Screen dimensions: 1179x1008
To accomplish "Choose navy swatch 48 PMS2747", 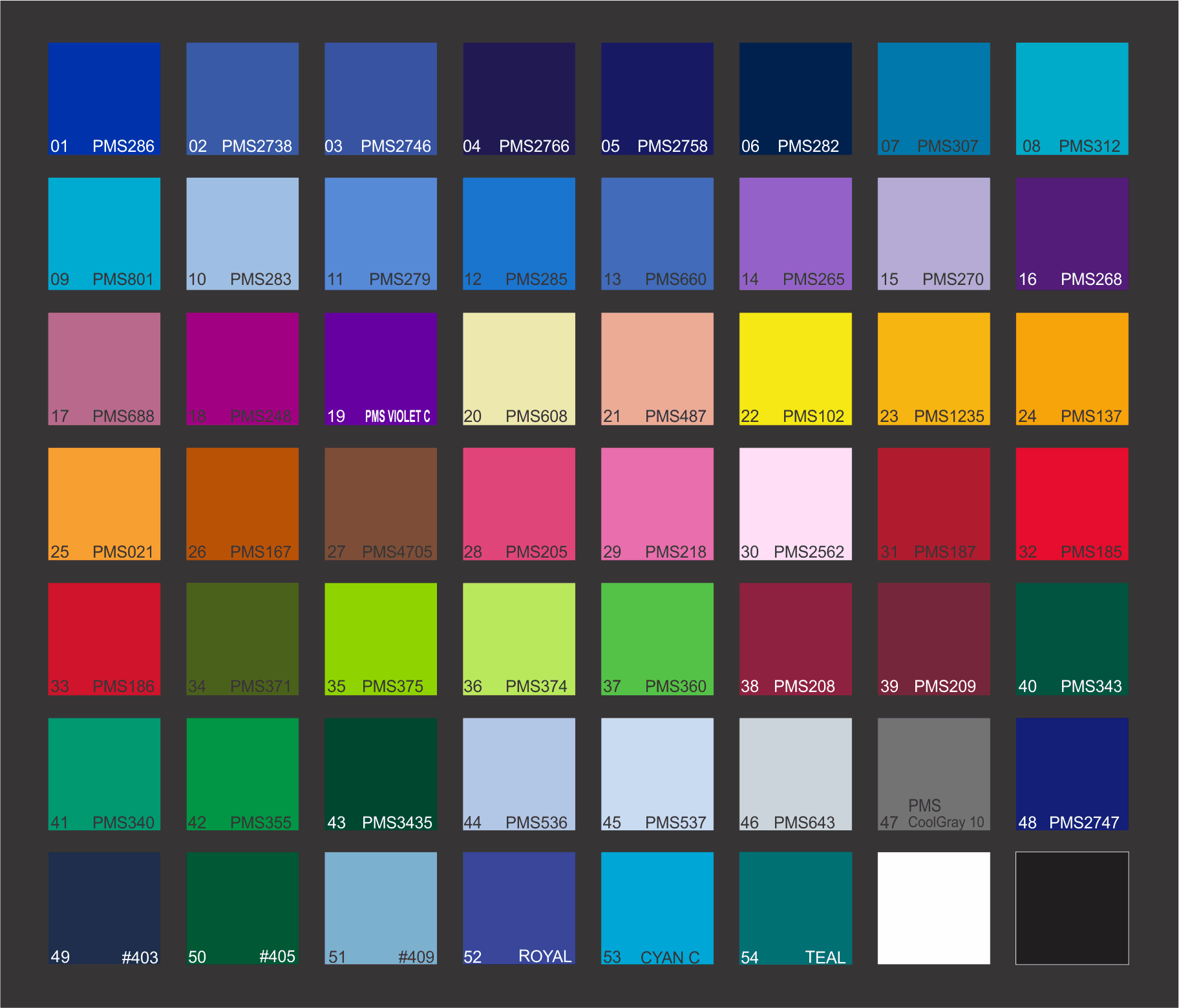I will pyautogui.click(x=1072, y=774).
